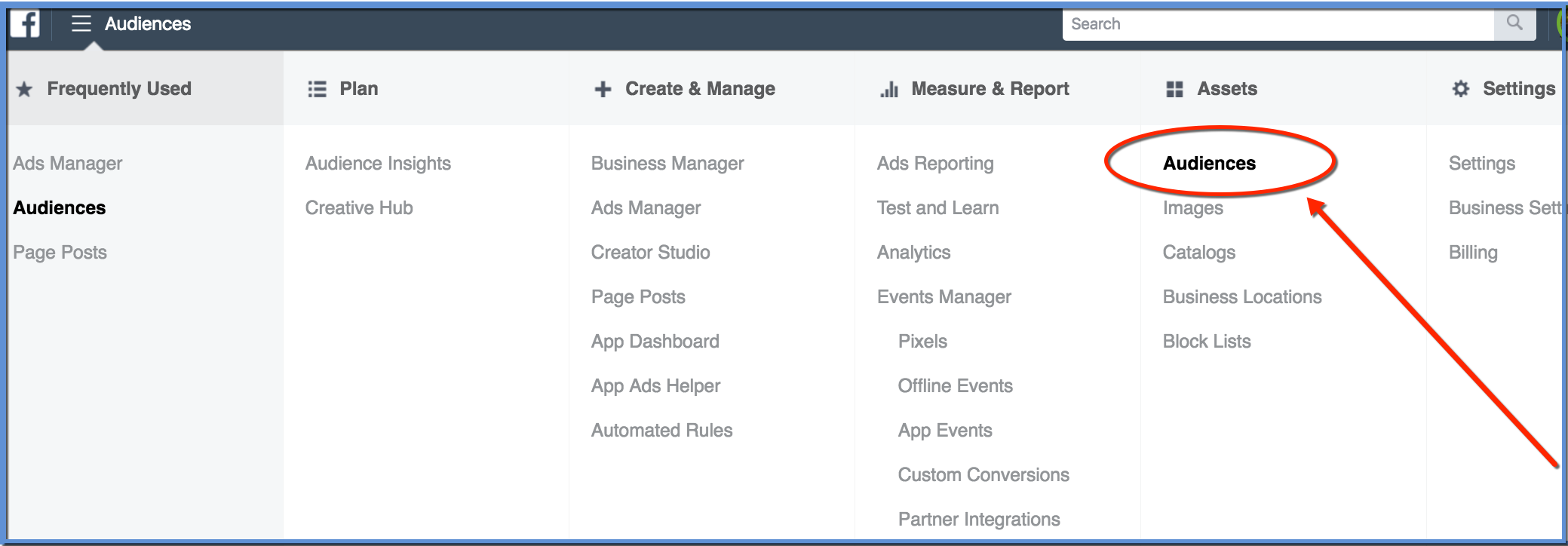Open App Dashboard
The image size is (1568, 546).
[x=655, y=342]
